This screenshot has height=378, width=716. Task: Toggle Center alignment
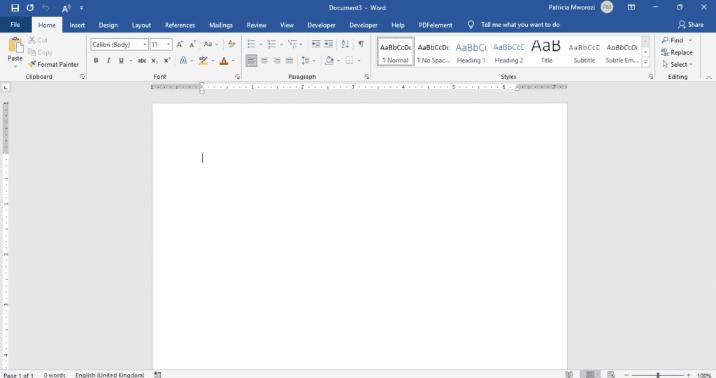[264, 60]
